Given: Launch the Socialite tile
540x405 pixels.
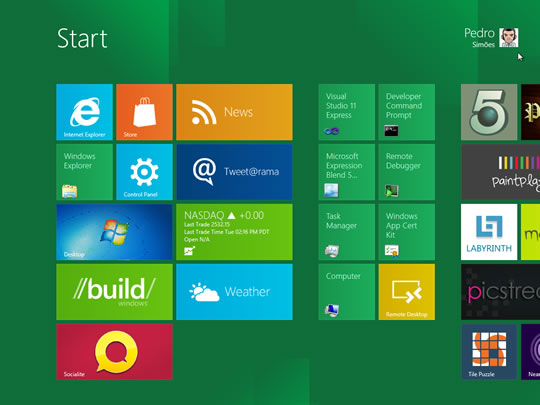Looking at the screenshot, I should (x=114, y=352).
